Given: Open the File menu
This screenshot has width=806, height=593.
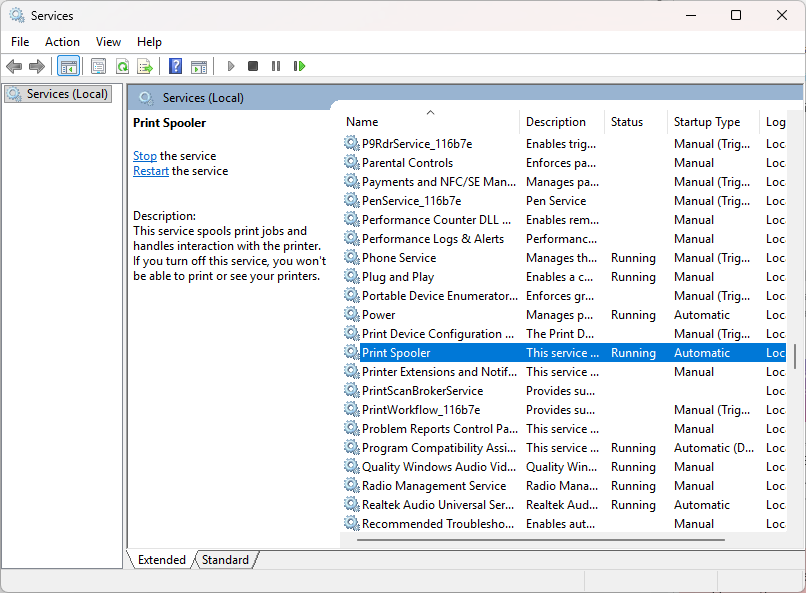Looking at the screenshot, I should [20, 42].
